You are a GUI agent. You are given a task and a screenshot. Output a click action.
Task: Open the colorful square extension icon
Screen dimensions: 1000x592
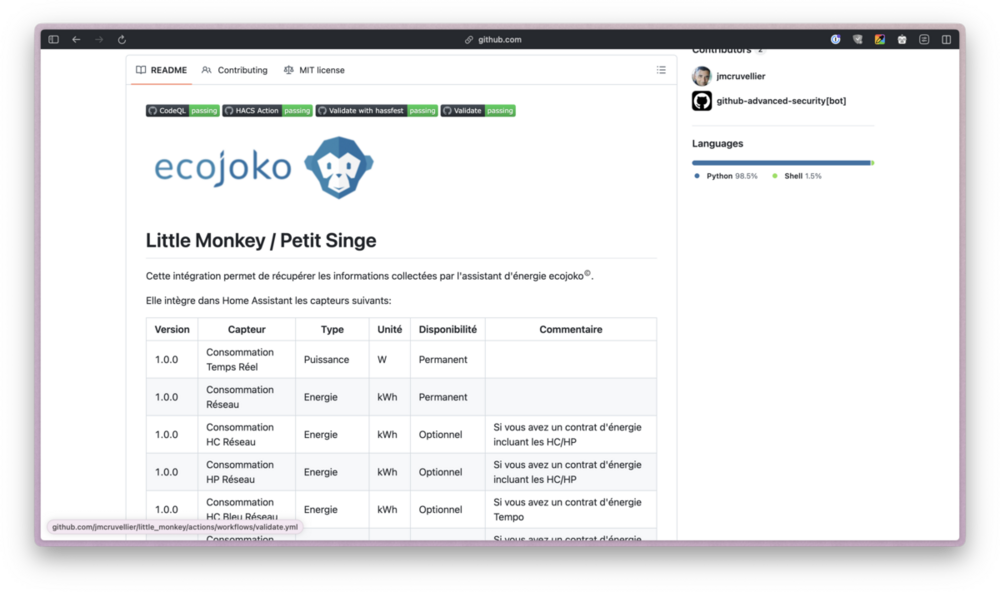tap(879, 40)
